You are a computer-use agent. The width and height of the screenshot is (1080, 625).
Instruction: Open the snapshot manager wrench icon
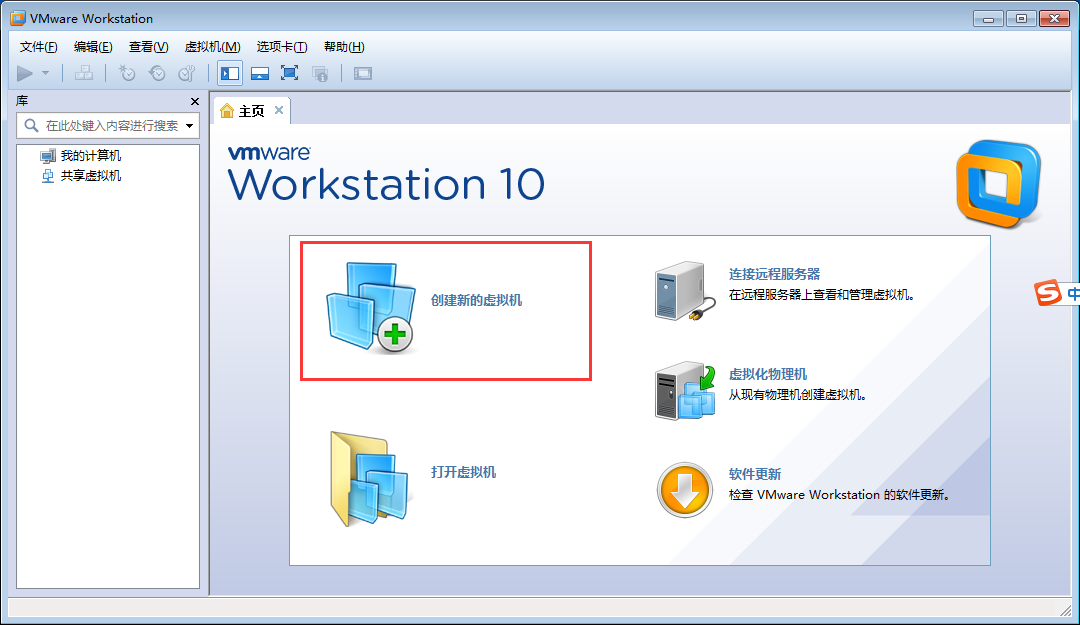click(x=187, y=73)
